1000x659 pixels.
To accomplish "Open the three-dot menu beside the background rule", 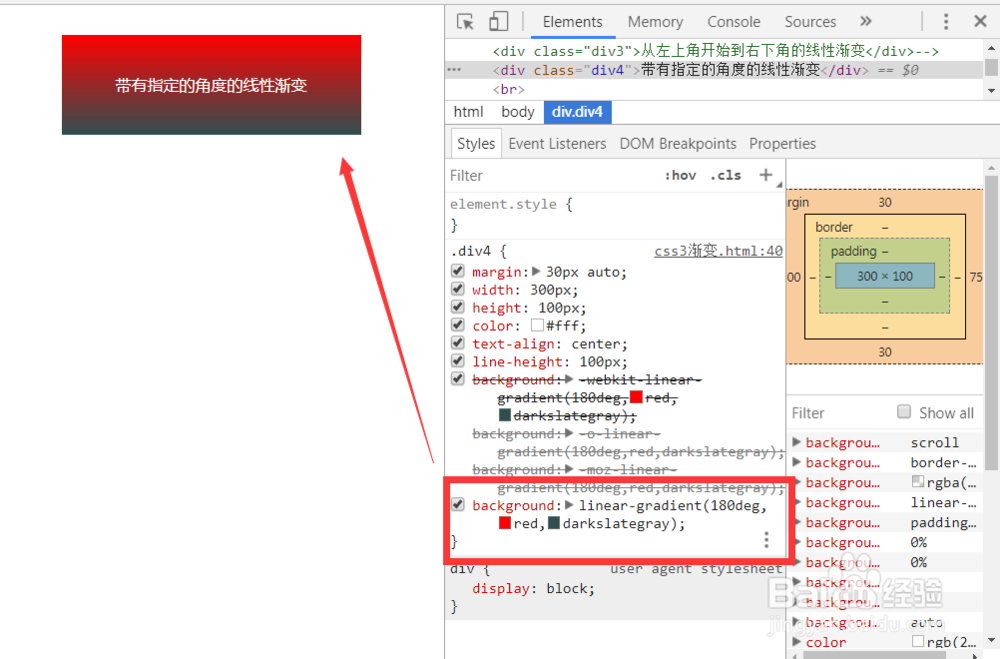I will (x=767, y=540).
